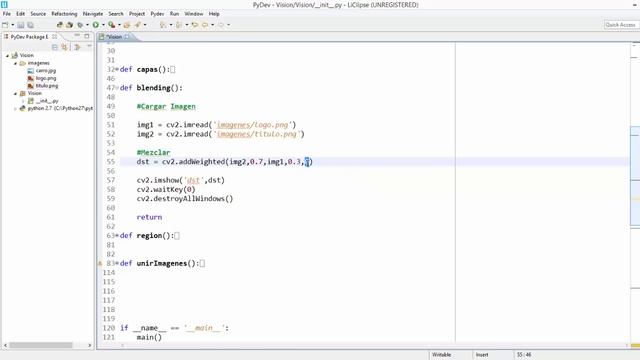This screenshot has height=360, width=640.
Task: Select the imagenes folder
Action: (x=38, y=63)
